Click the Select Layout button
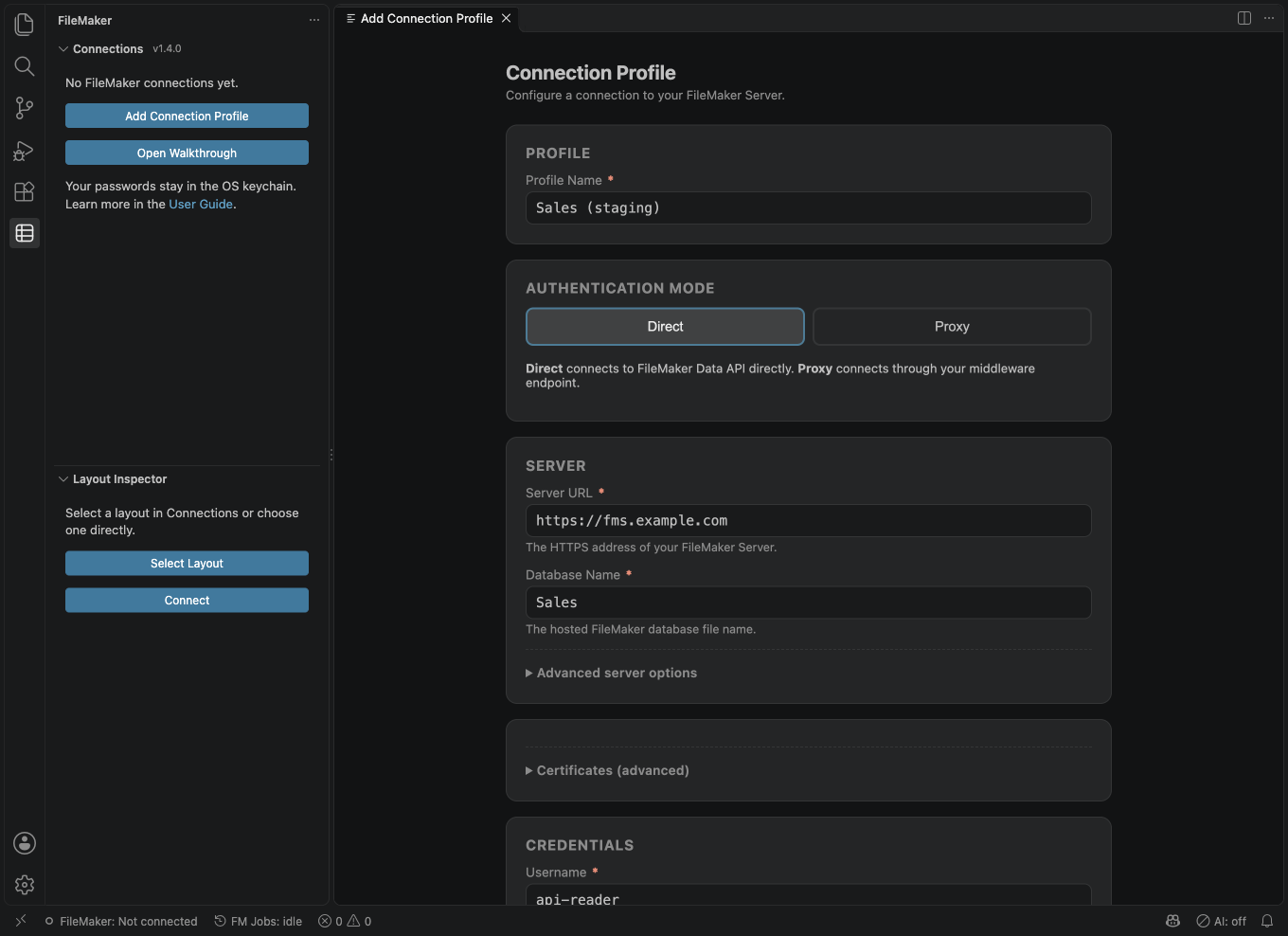 187,563
